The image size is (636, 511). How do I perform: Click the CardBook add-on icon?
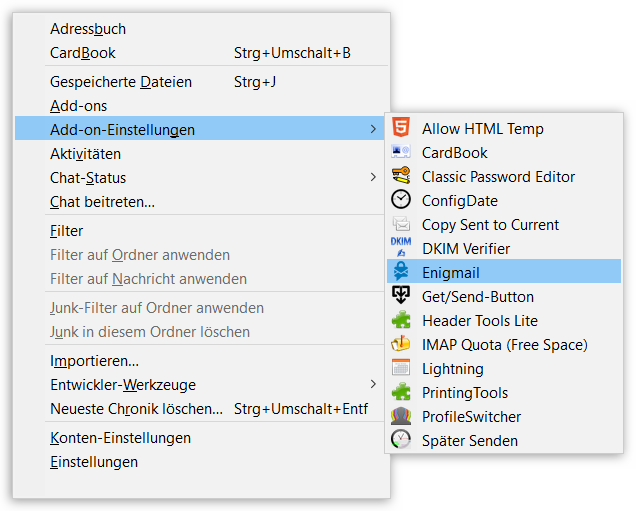(x=401, y=152)
